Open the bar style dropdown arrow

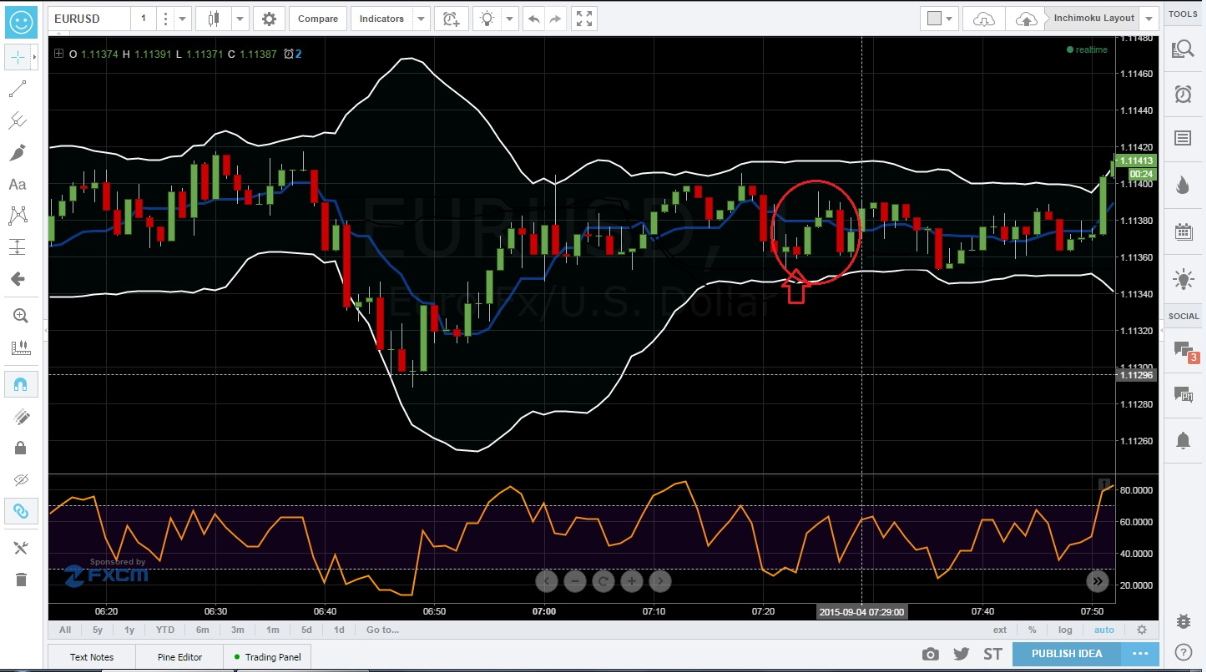coord(239,18)
